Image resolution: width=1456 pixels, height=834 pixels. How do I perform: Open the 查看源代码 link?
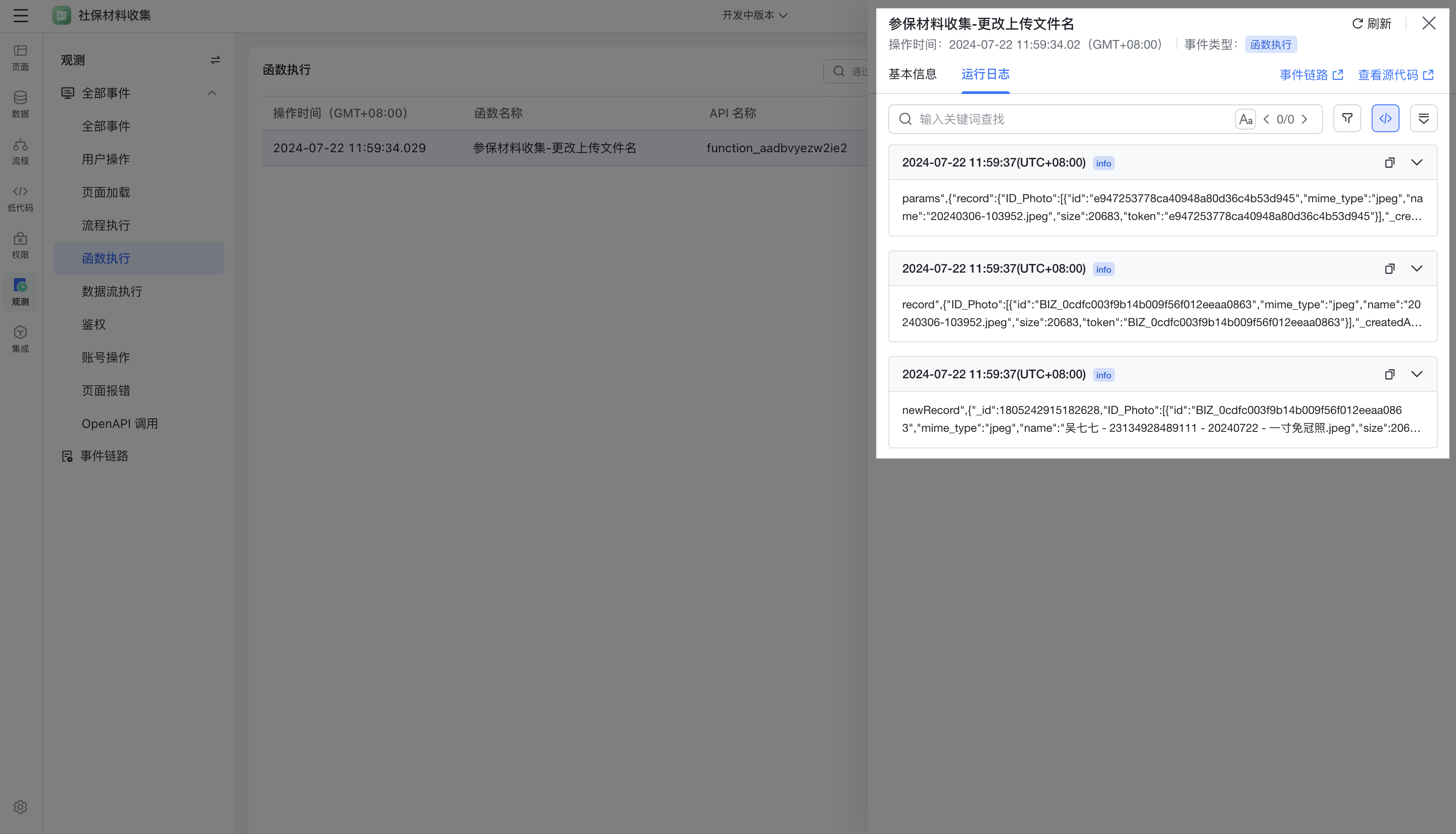point(1396,75)
